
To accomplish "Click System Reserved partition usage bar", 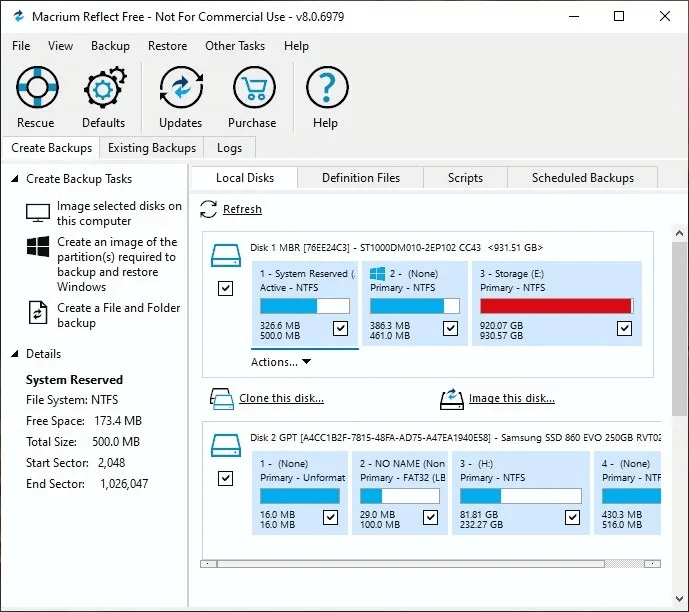I will [305, 306].
